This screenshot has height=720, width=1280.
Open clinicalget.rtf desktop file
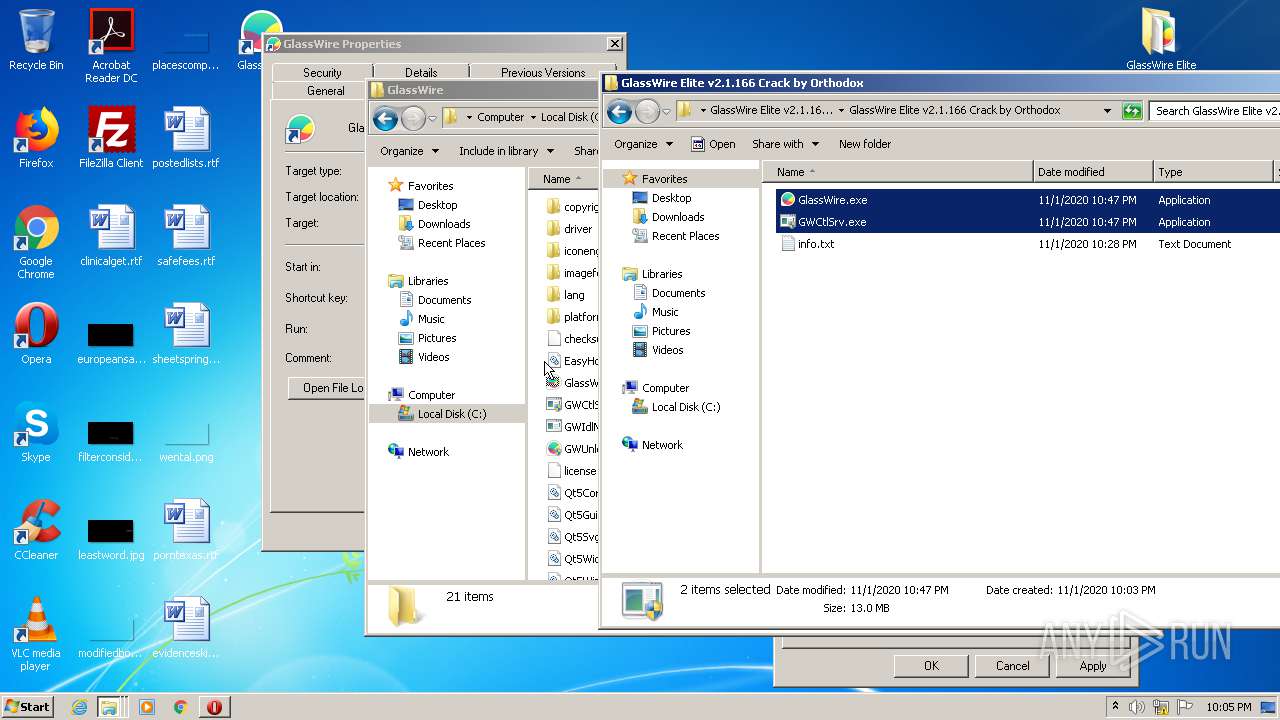pos(111,236)
